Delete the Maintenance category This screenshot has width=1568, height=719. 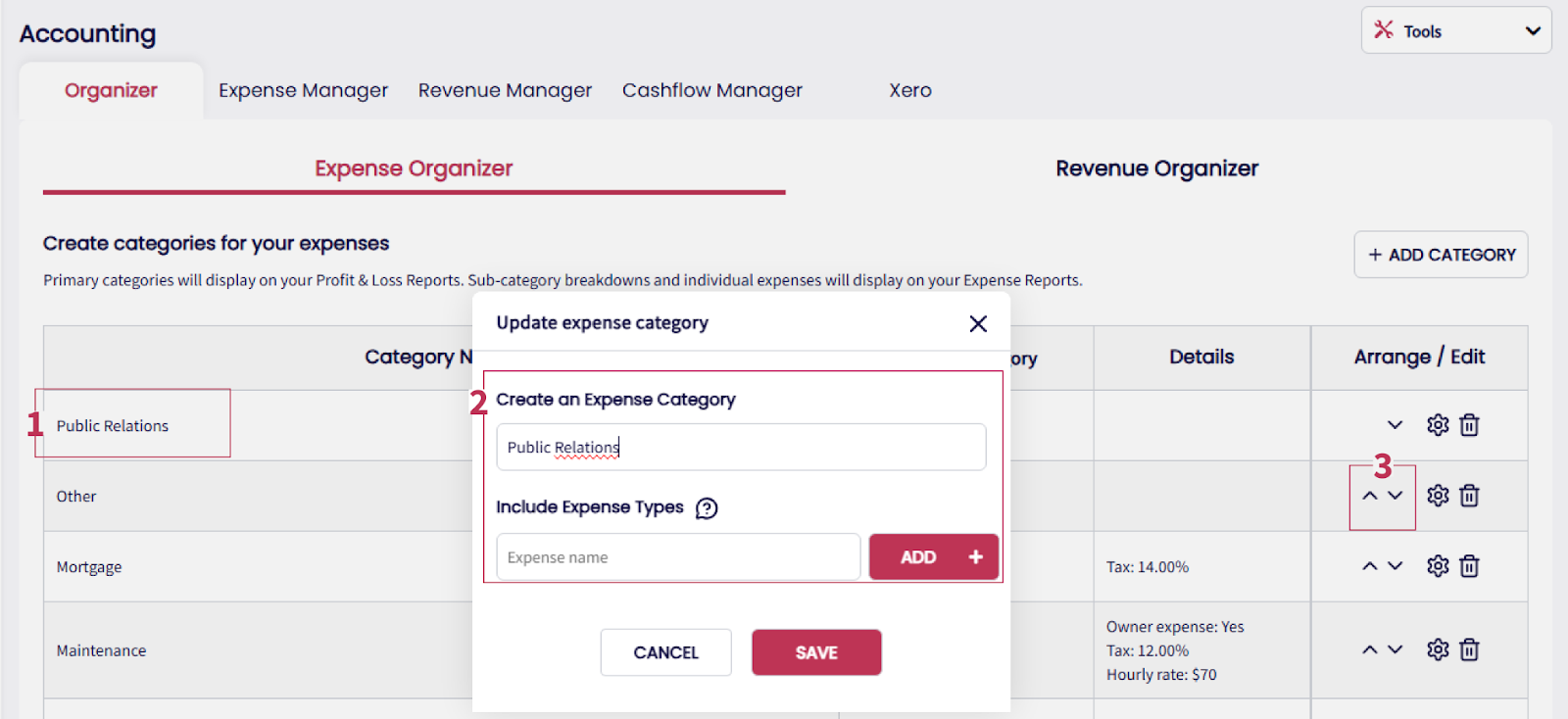(x=1469, y=650)
